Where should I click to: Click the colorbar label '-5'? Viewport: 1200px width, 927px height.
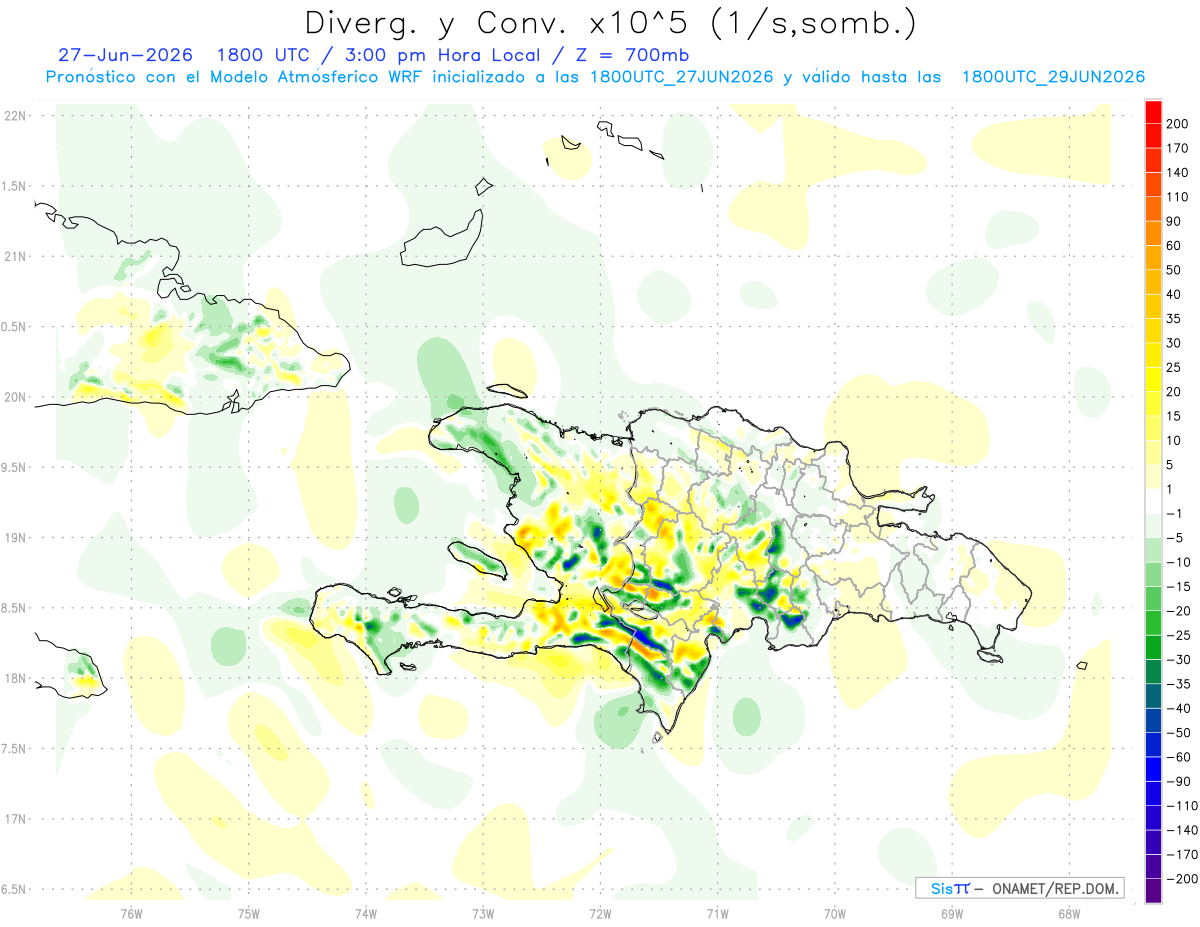[x=1175, y=538]
